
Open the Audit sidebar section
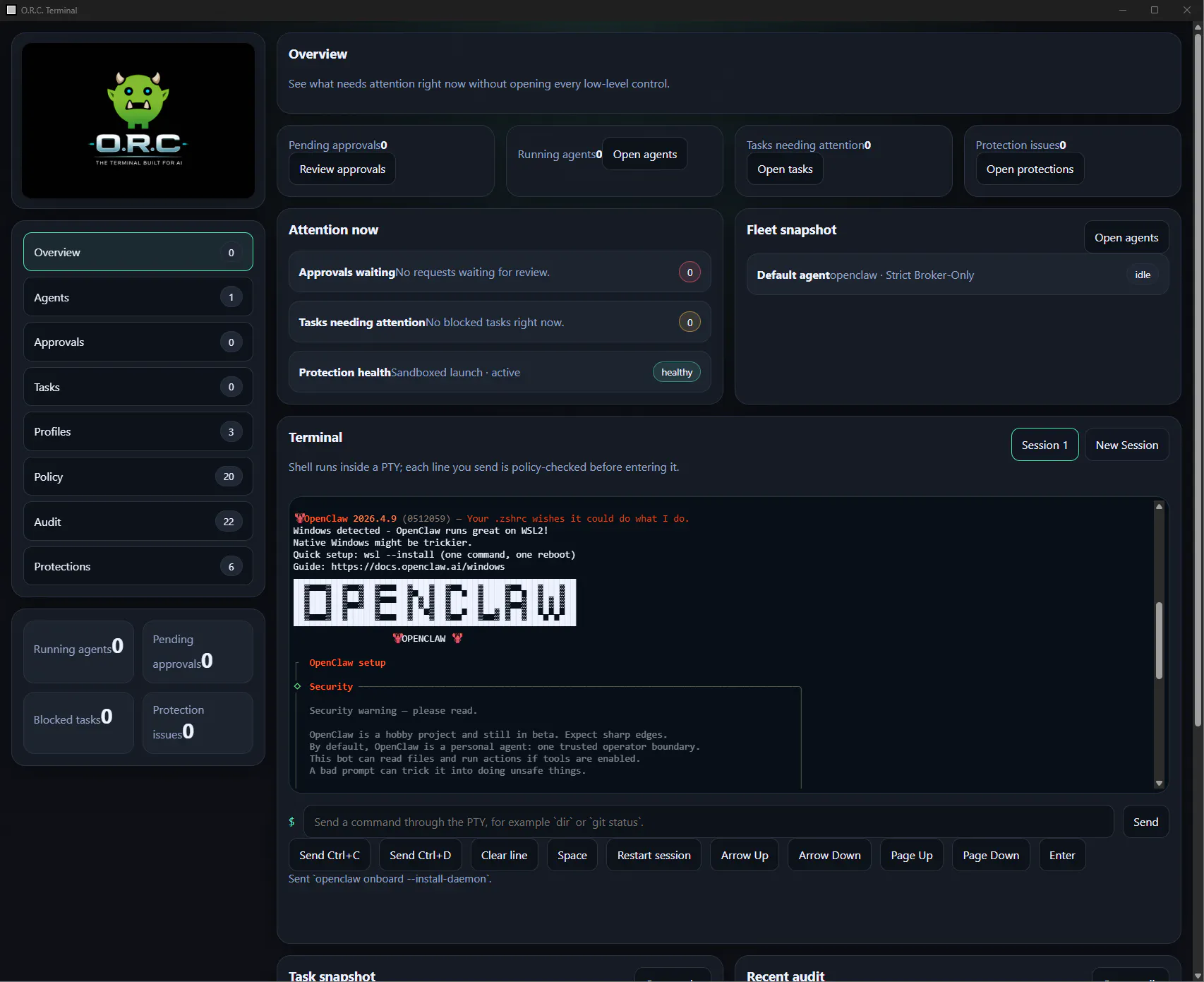click(138, 522)
